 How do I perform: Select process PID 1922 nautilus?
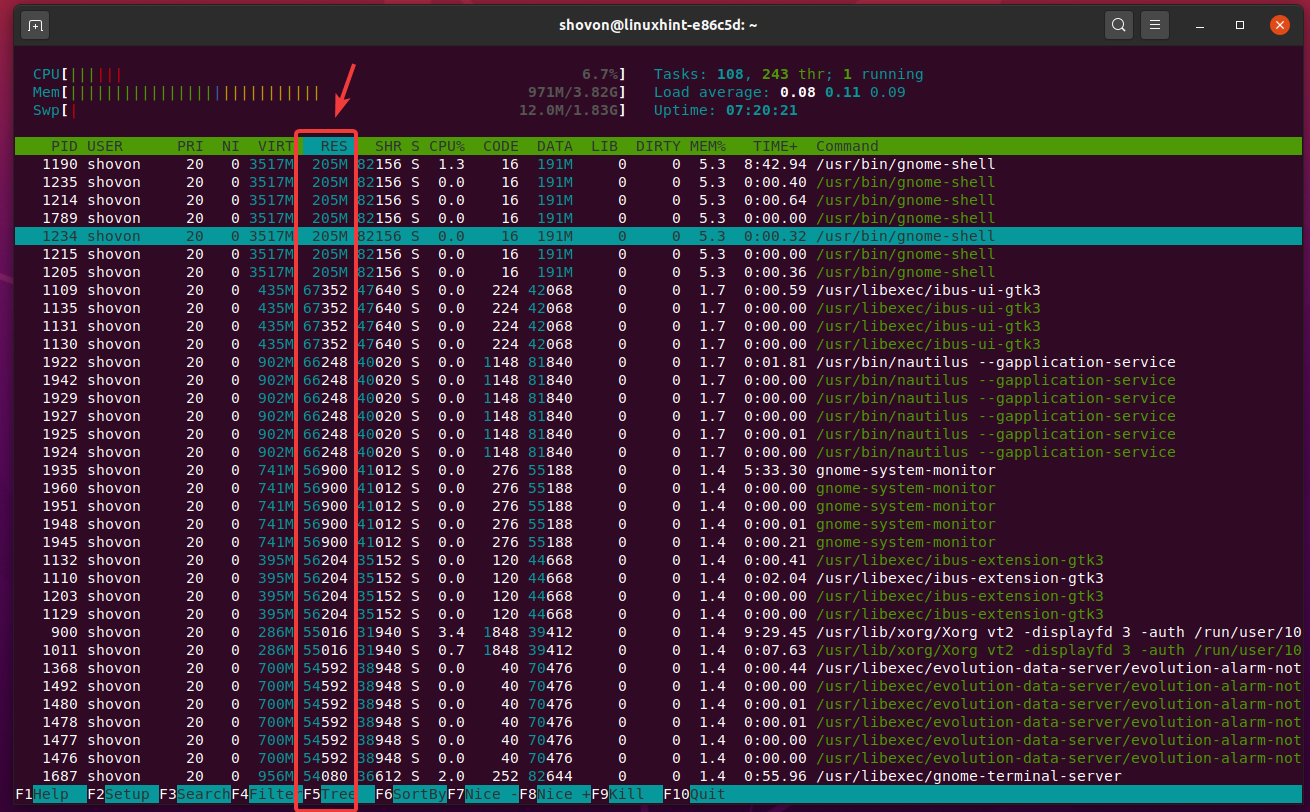[x=658, y=362]
